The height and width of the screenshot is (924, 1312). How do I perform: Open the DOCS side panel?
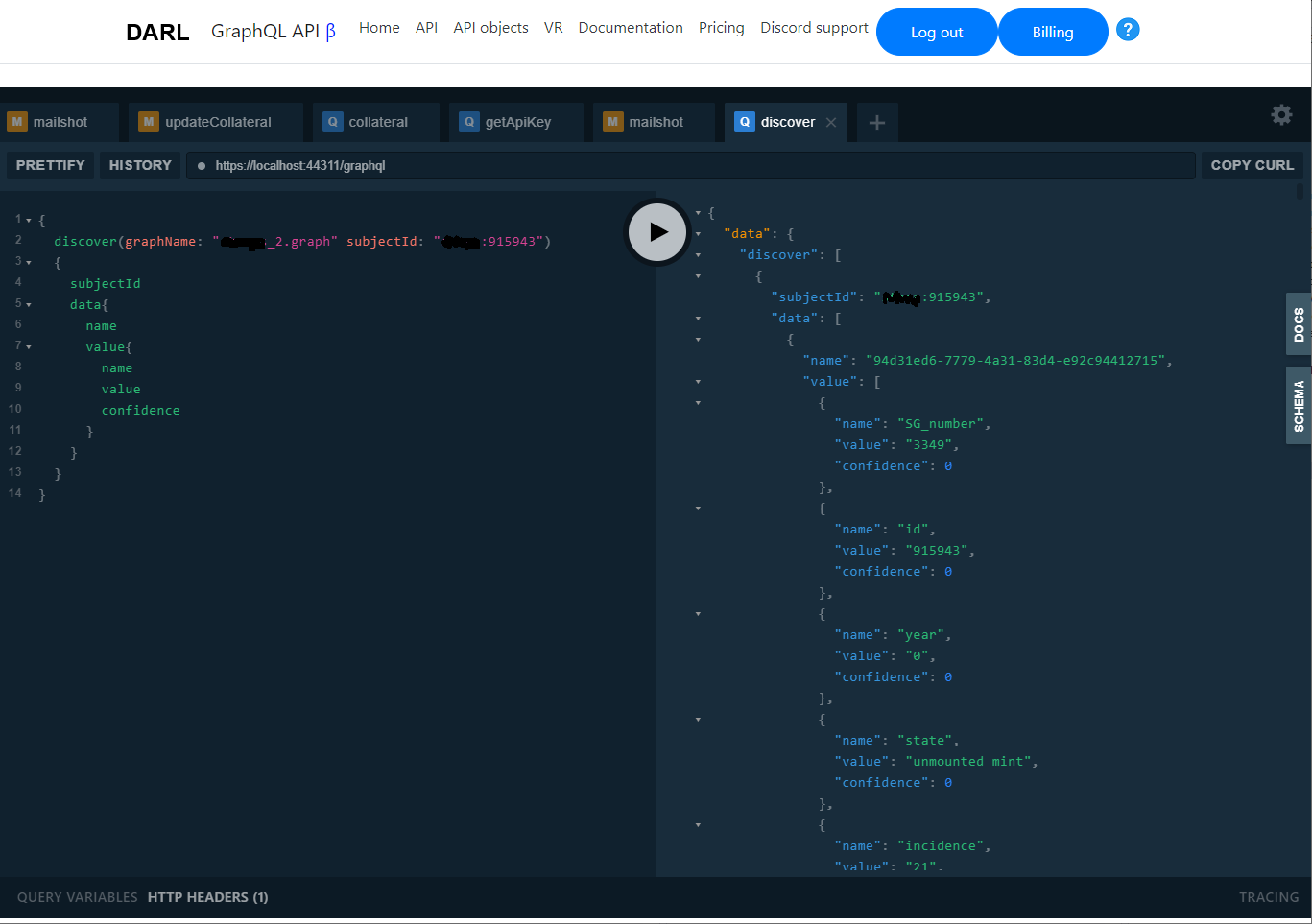tap(1299, 324)
